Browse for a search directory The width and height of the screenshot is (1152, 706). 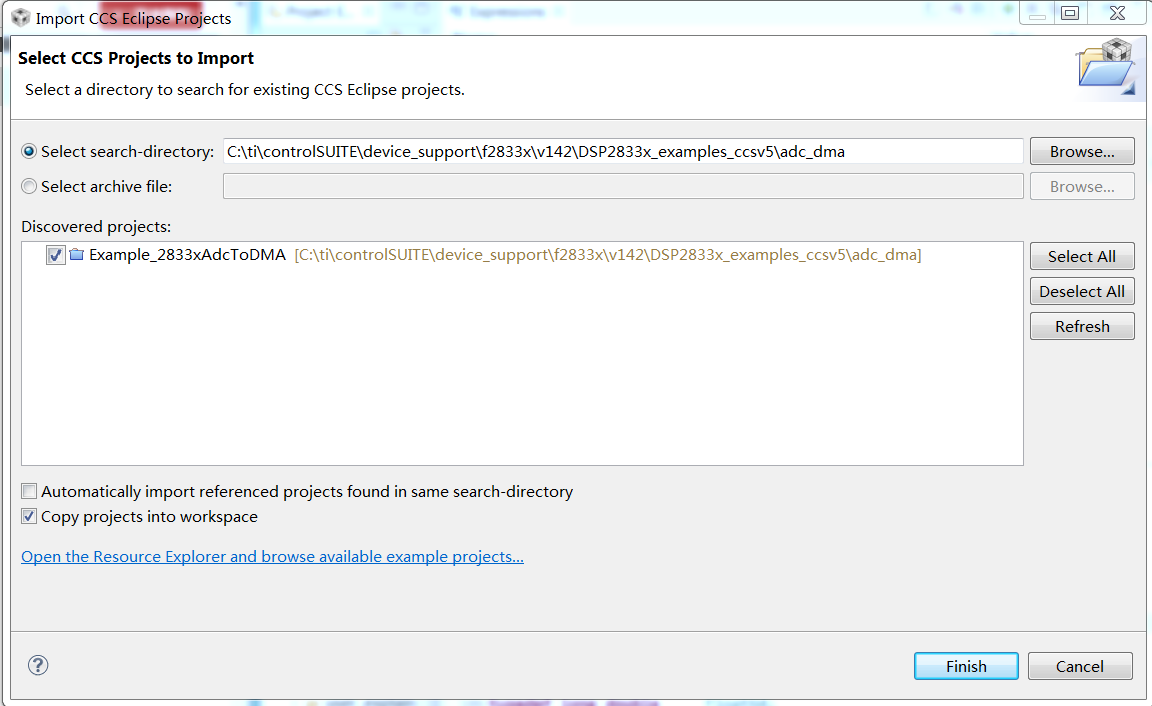1082,152
